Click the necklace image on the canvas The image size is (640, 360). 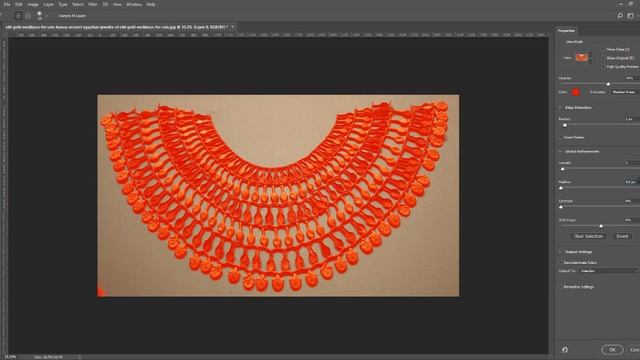click(278, 196)
